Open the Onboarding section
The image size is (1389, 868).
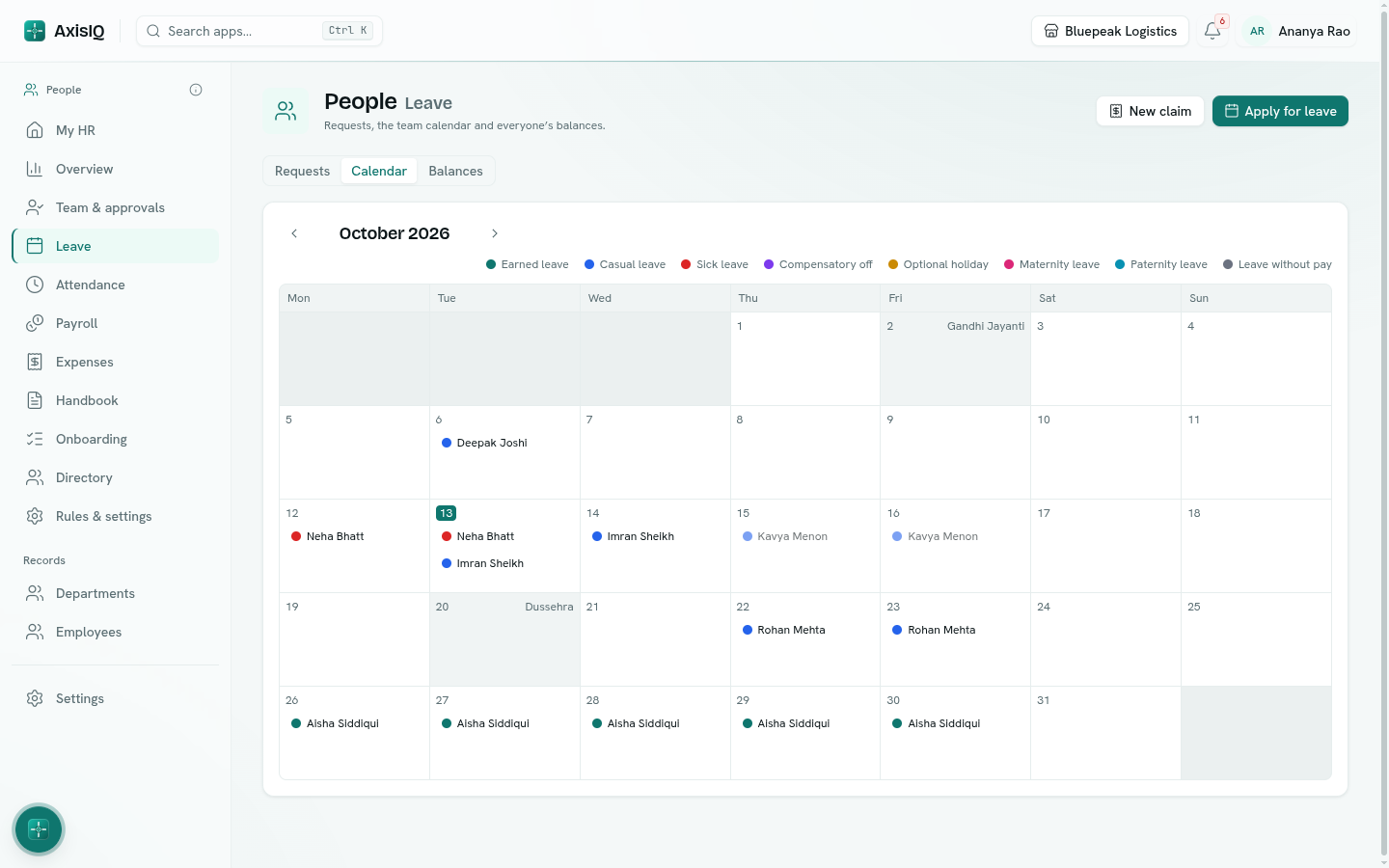[x=116, y=439]
